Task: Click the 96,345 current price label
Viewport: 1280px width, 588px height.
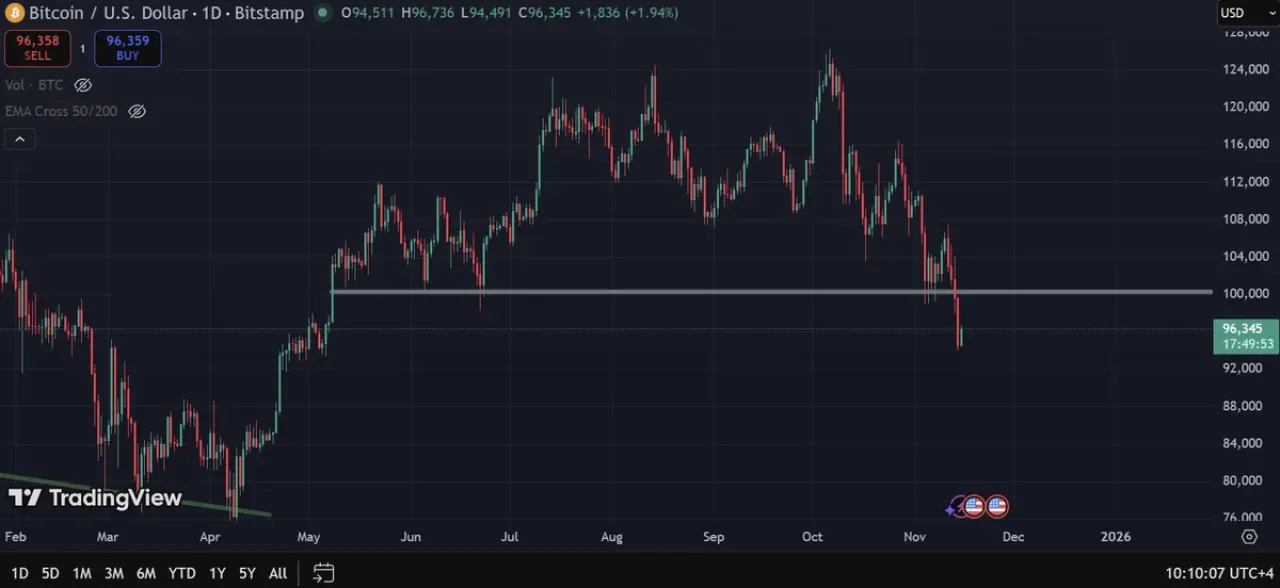Action: pyautogui.click(x=1245, y=336)
